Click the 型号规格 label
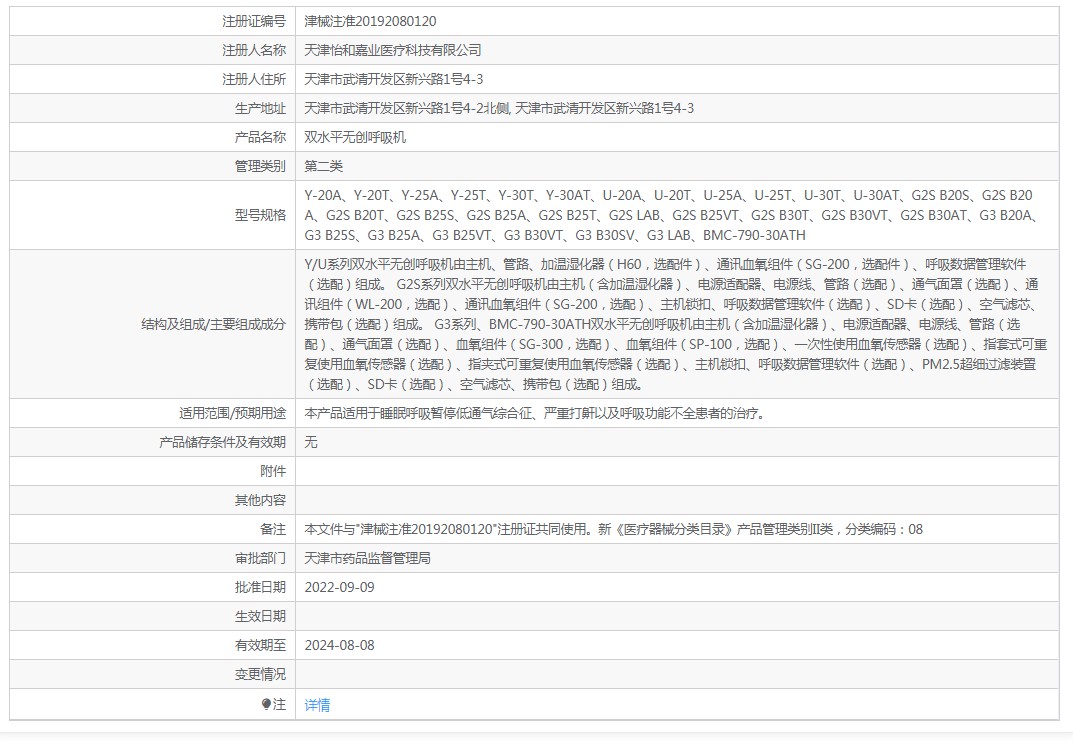The image size is (1073, 743). (x=260, y=215)
